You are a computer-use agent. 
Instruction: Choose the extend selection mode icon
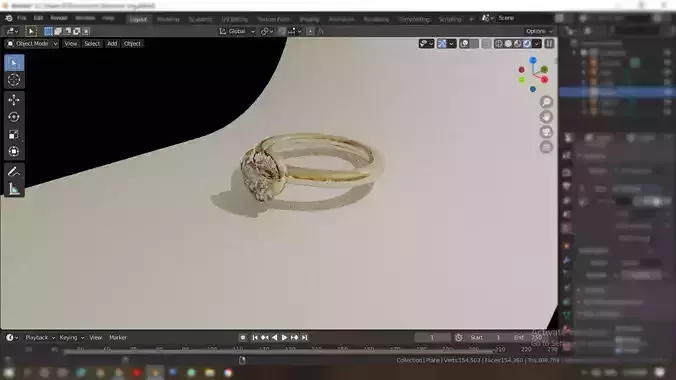pyautogui.click(x=58, y=31)
